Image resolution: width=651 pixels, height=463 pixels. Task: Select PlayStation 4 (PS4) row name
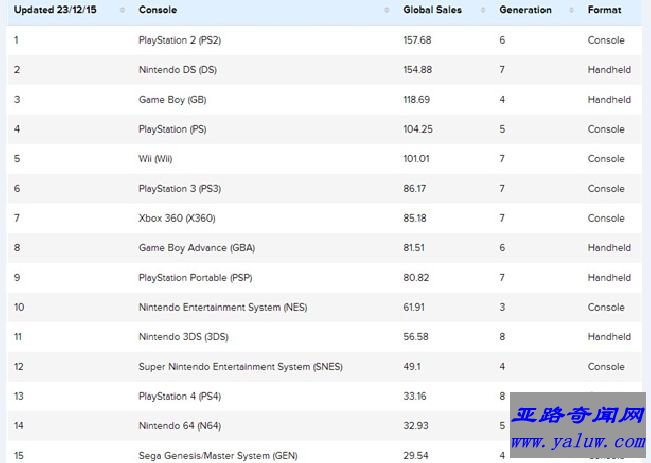[180, 396]
